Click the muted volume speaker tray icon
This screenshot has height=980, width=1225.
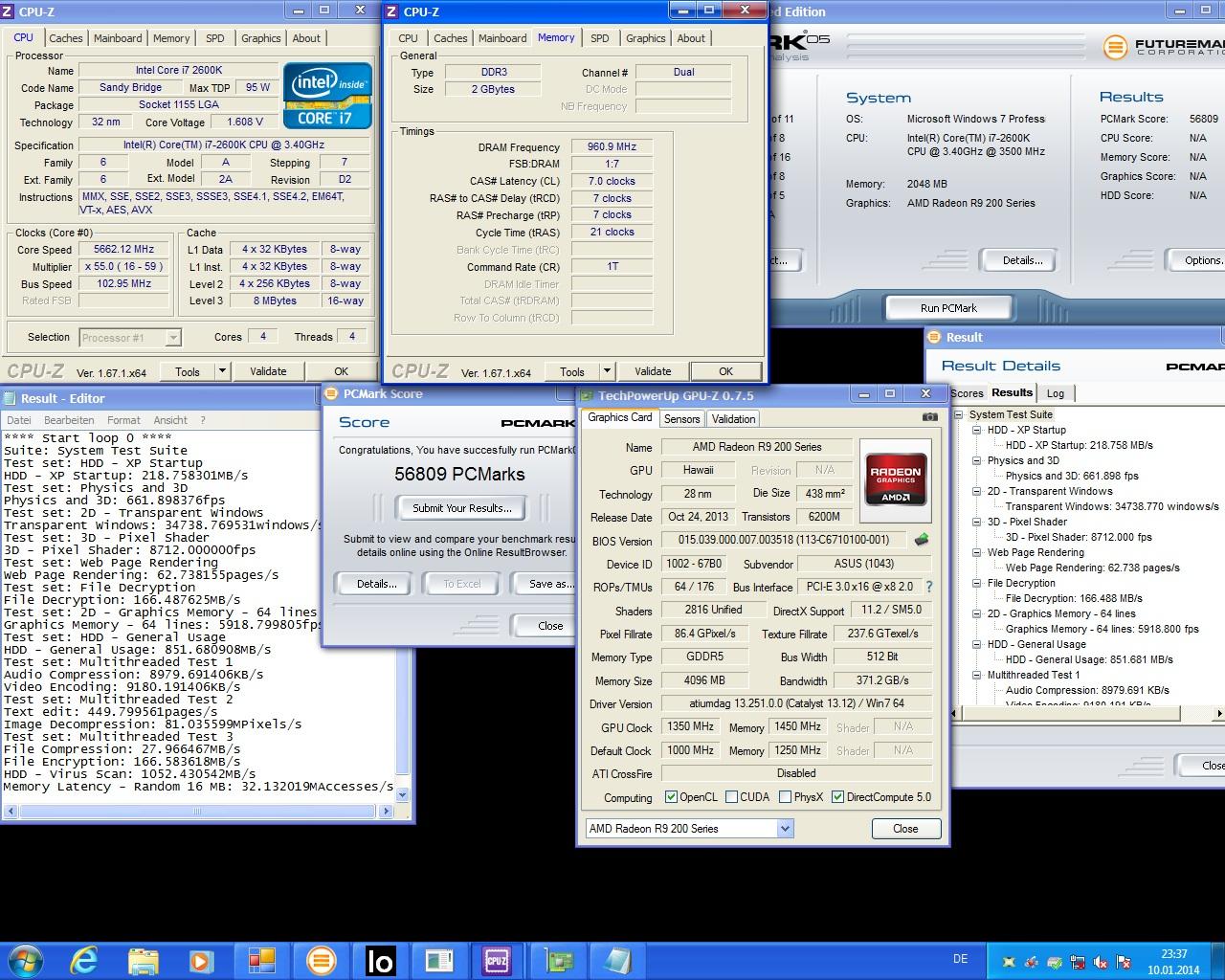click(x=1101, y=962)
